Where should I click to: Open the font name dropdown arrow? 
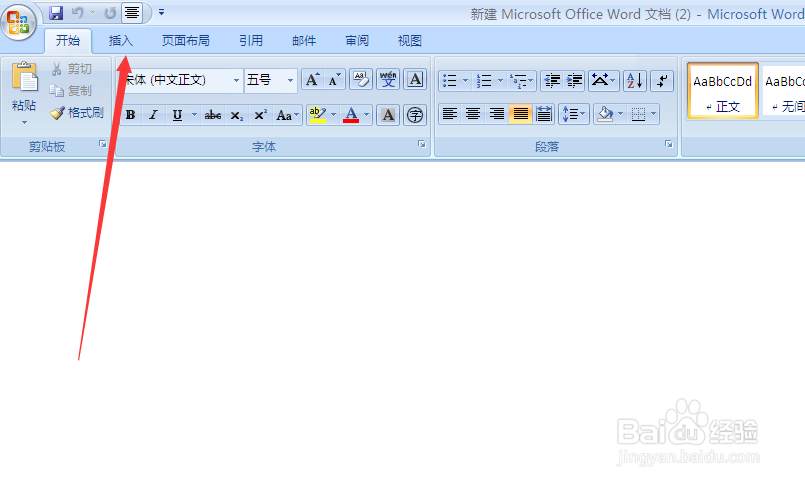point(236,81)
